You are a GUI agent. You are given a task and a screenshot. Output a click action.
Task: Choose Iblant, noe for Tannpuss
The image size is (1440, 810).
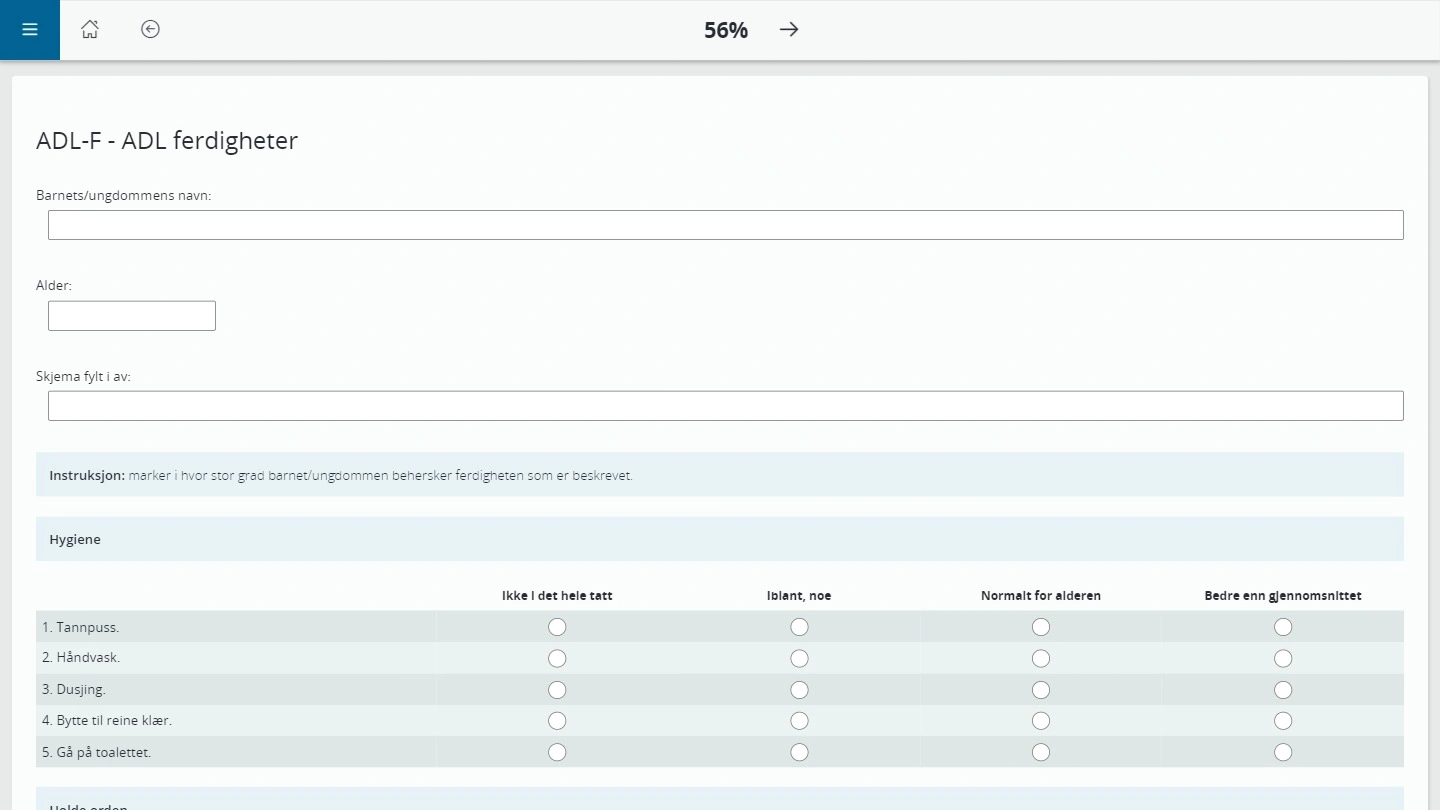[799, 627]
